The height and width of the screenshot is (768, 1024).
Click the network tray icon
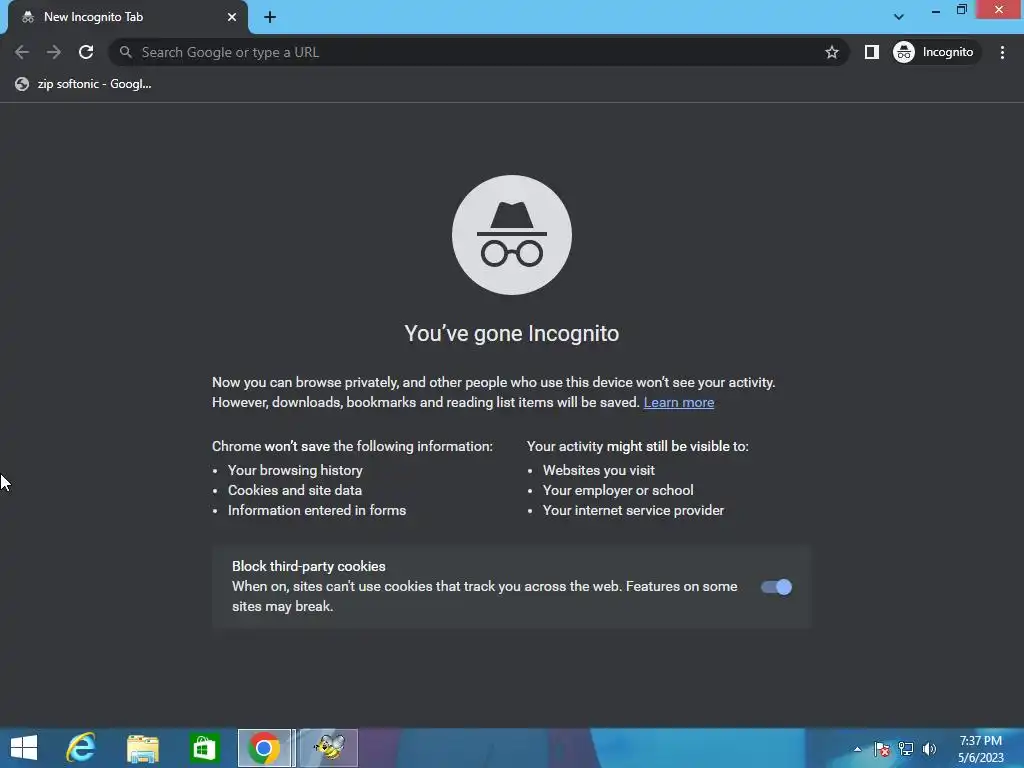click(x=906, y=749)
